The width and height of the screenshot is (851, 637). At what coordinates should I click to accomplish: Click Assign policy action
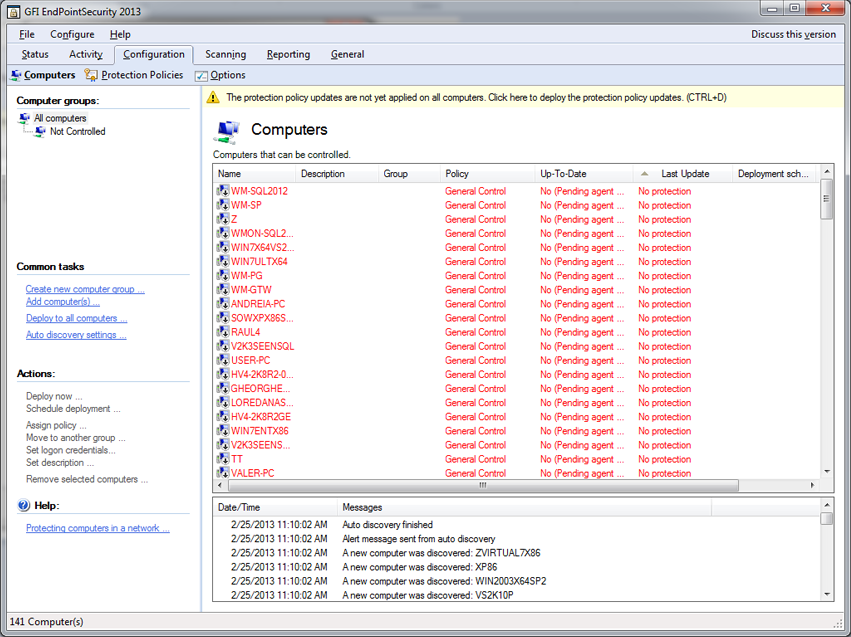(56, 425)
